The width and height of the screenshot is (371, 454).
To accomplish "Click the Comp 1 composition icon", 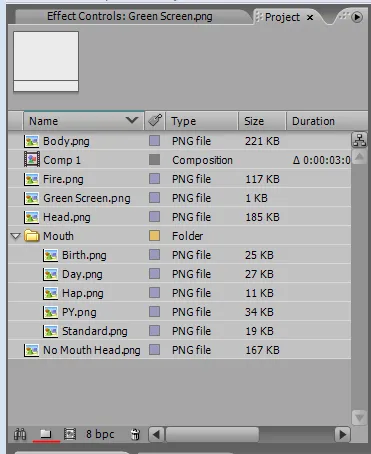I will [x=32, y=160].
